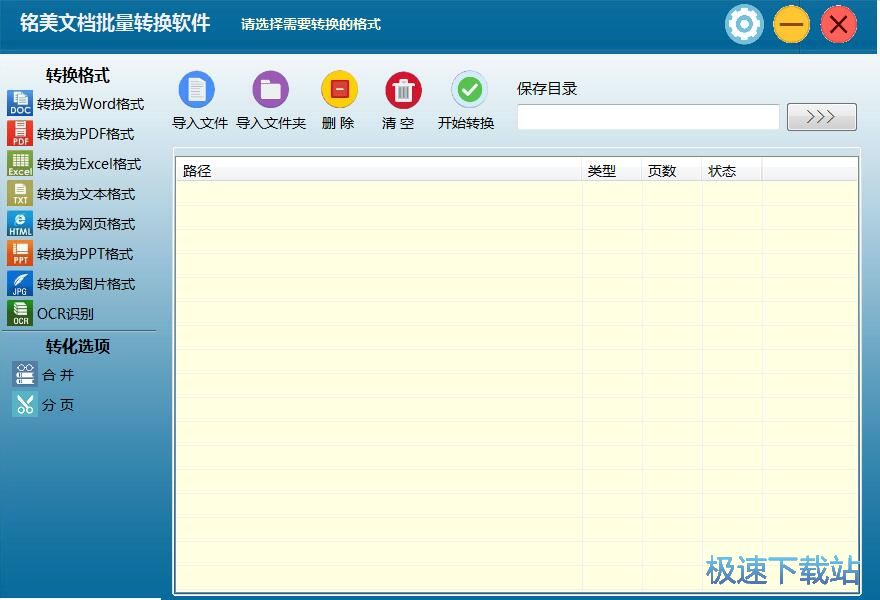880x600 pixels.
Task: Select 转换为Excel格式 option
Action: pyautogui.click(x=89, y=164)
